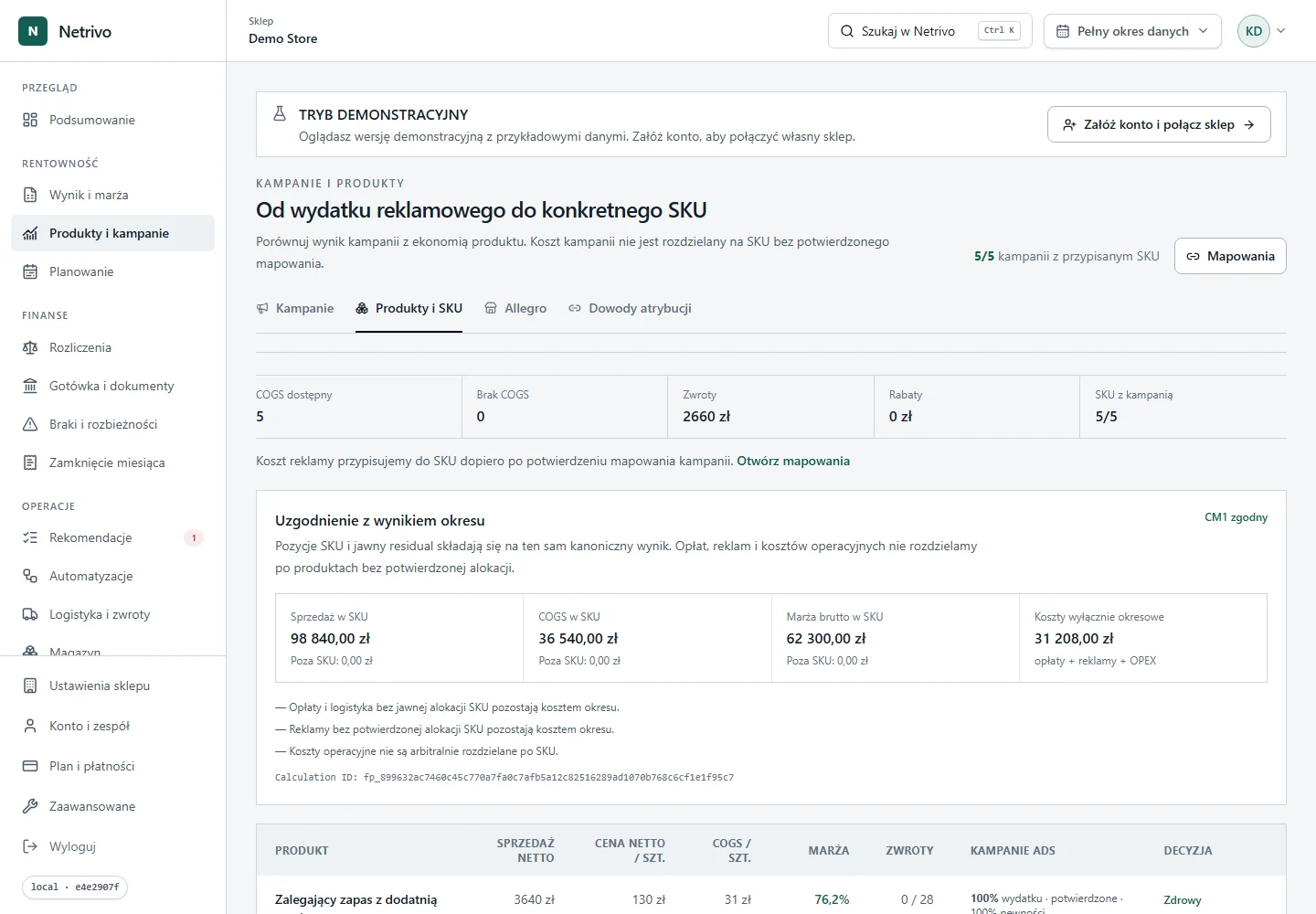Click the Ctrl K shortcut badge
The height and width of the screenshot is (914, 1316).
[x=999, y=30]
